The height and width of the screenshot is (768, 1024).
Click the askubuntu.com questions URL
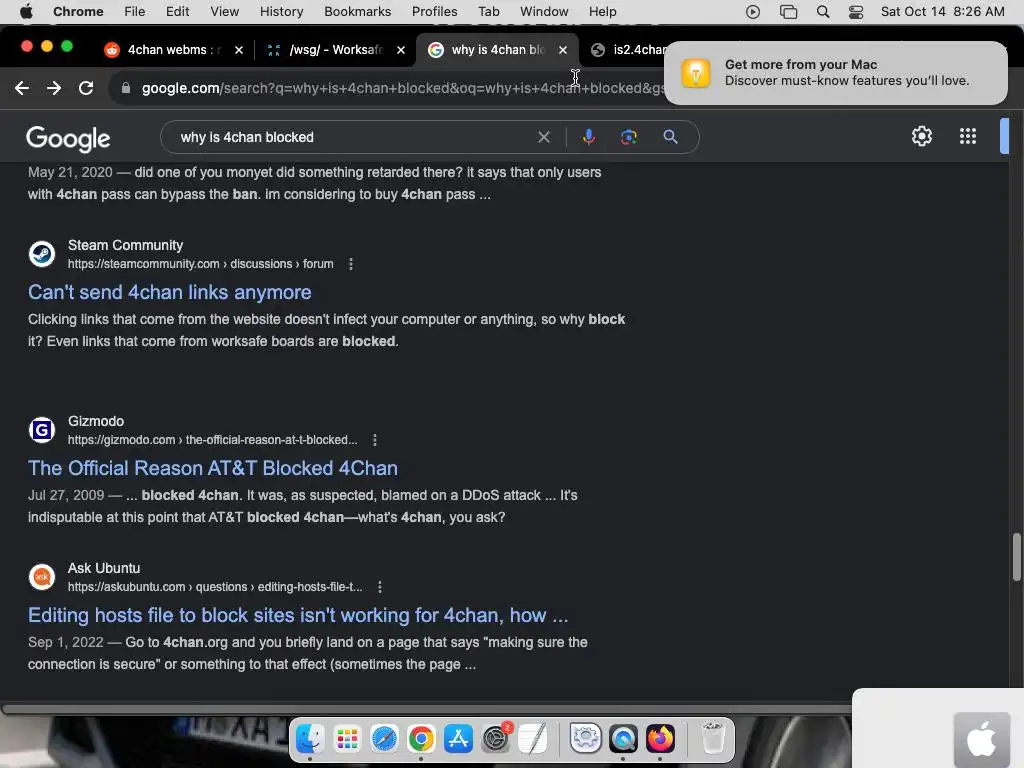pos(215,587)
